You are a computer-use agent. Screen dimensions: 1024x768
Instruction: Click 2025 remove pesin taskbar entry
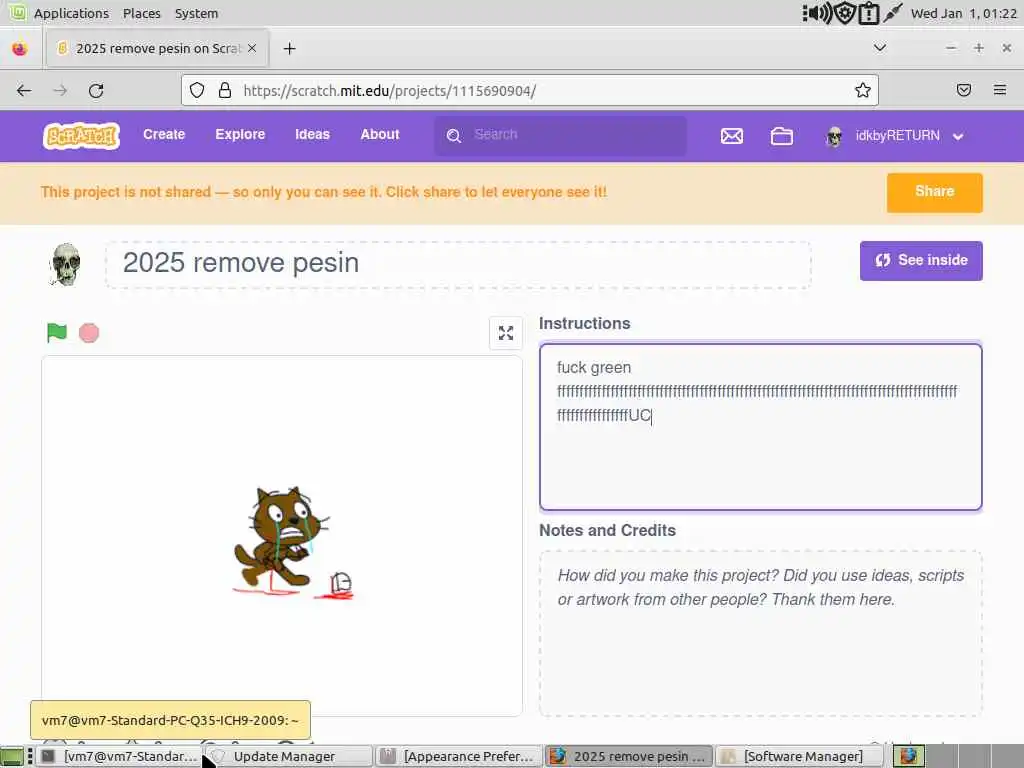629,756
